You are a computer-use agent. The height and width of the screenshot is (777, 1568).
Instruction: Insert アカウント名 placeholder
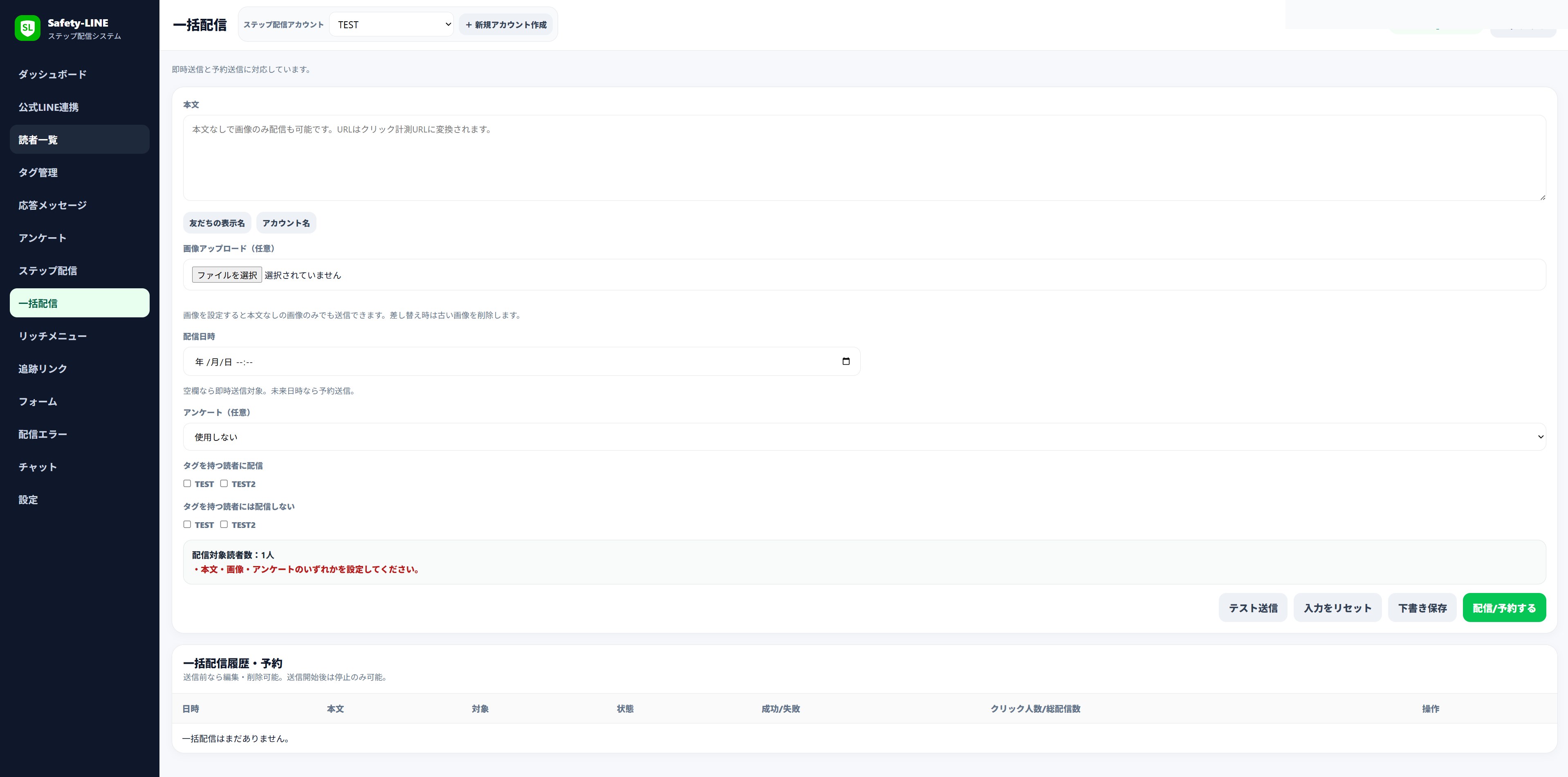(286, 223)
